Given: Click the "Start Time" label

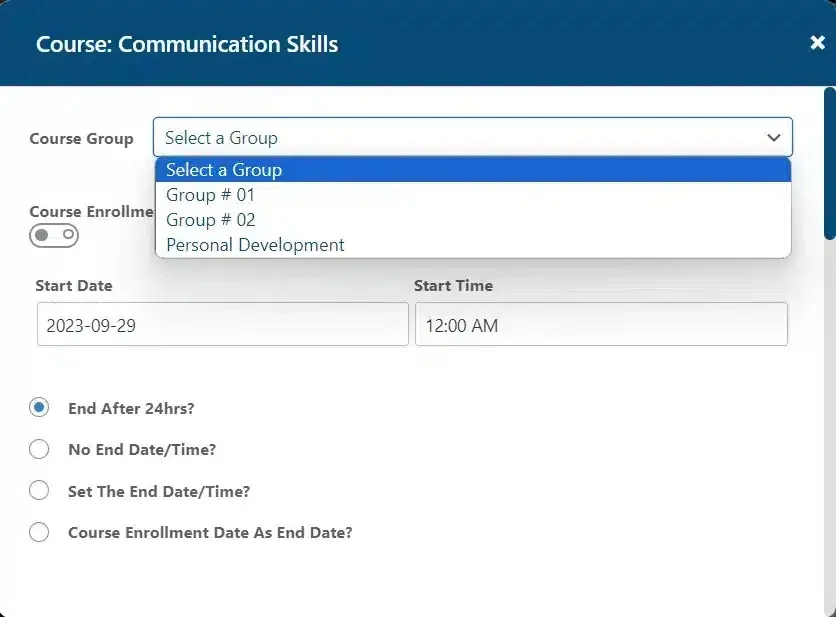Looking at the screenshot, I should tap(452, 285).
